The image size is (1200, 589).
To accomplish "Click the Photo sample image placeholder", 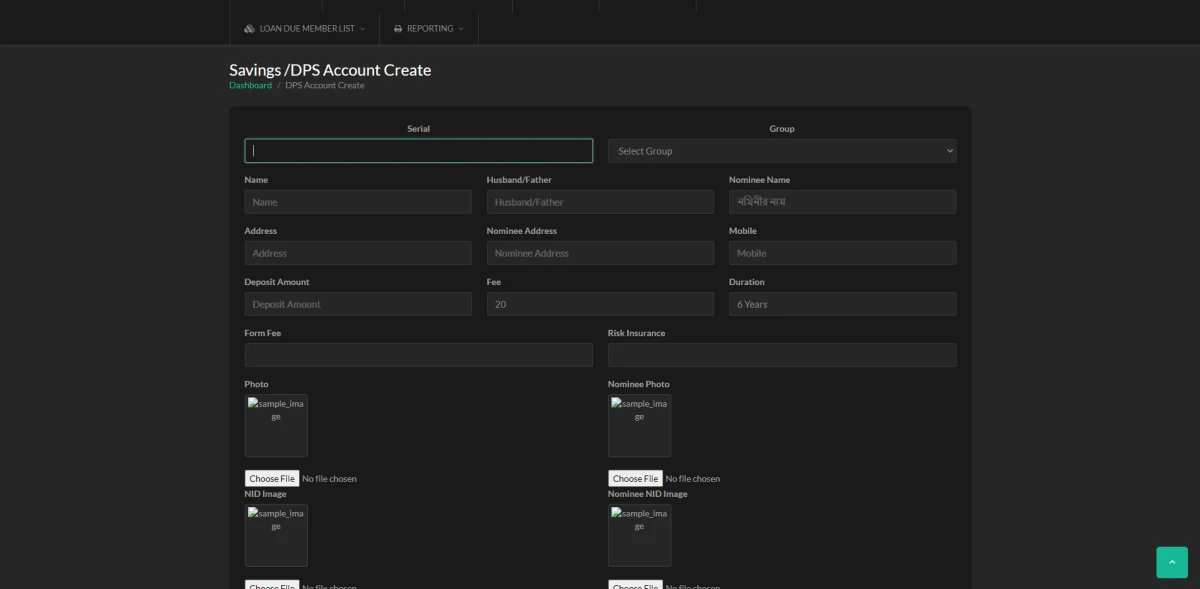I will (x=276, y=426).
